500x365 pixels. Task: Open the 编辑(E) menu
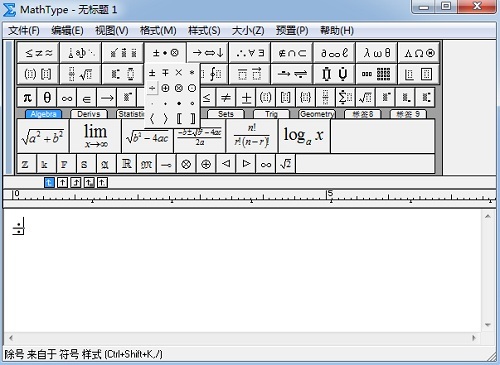point(67,31)
